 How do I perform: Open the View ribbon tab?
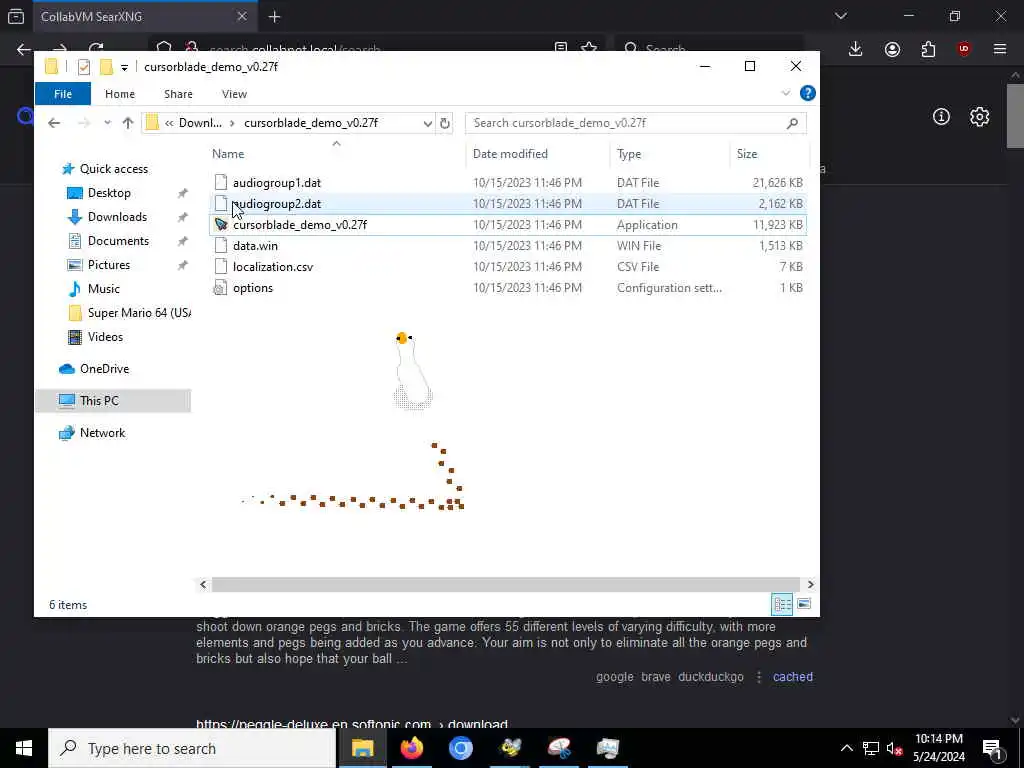click(234, 94)
